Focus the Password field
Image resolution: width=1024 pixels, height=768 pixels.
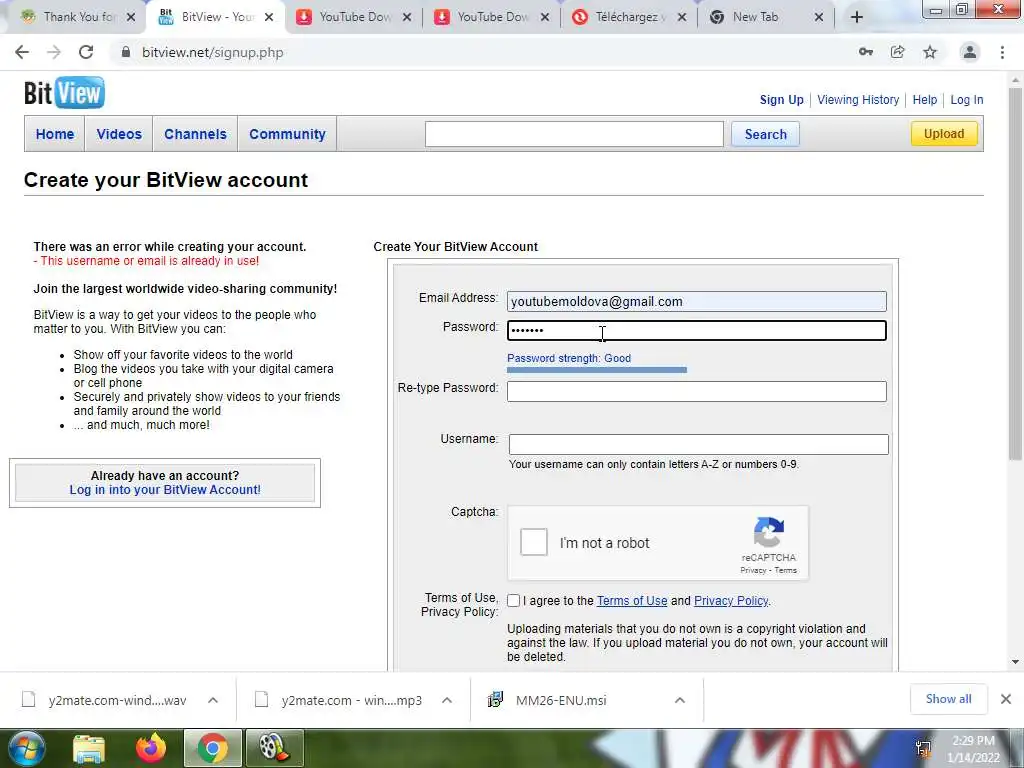pyautogui.click(x=697, y=330)
